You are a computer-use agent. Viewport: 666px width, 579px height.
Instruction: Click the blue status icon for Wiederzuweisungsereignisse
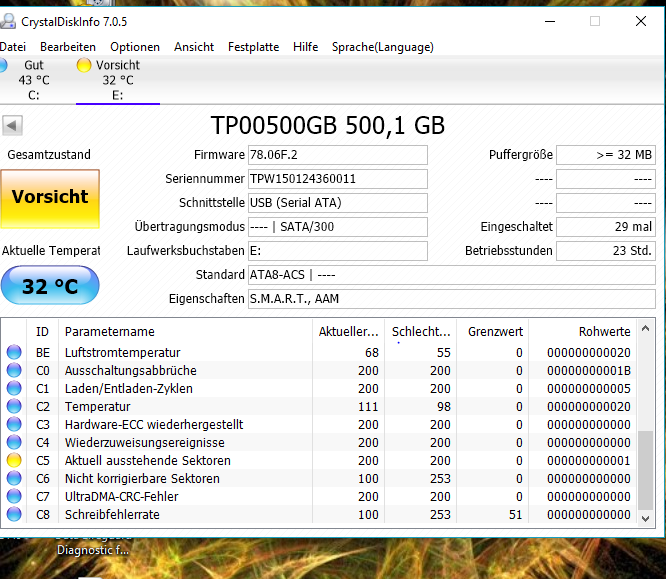[x=14, y=442]
